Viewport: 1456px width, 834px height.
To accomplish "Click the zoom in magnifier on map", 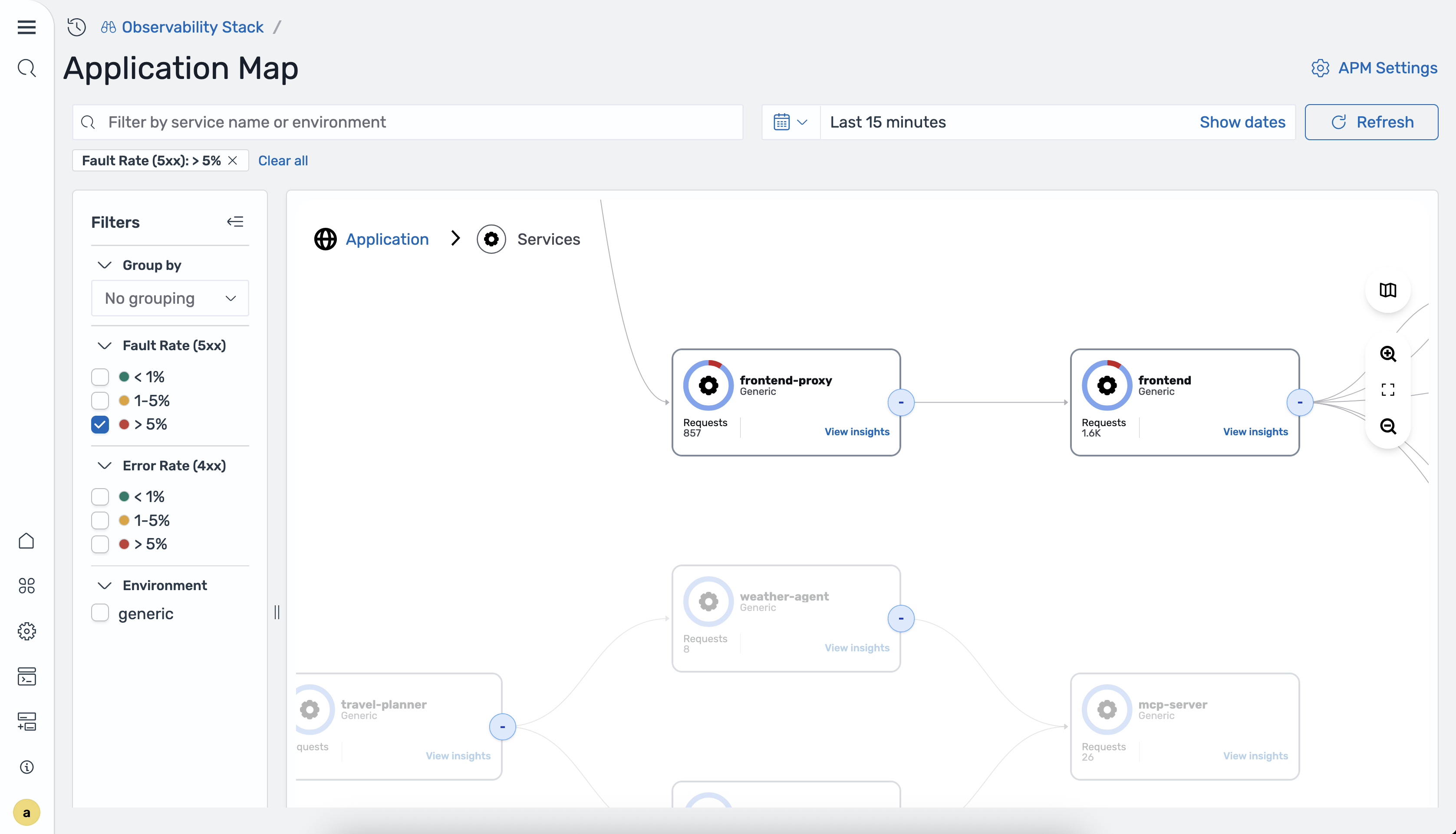I will 1387,354.
